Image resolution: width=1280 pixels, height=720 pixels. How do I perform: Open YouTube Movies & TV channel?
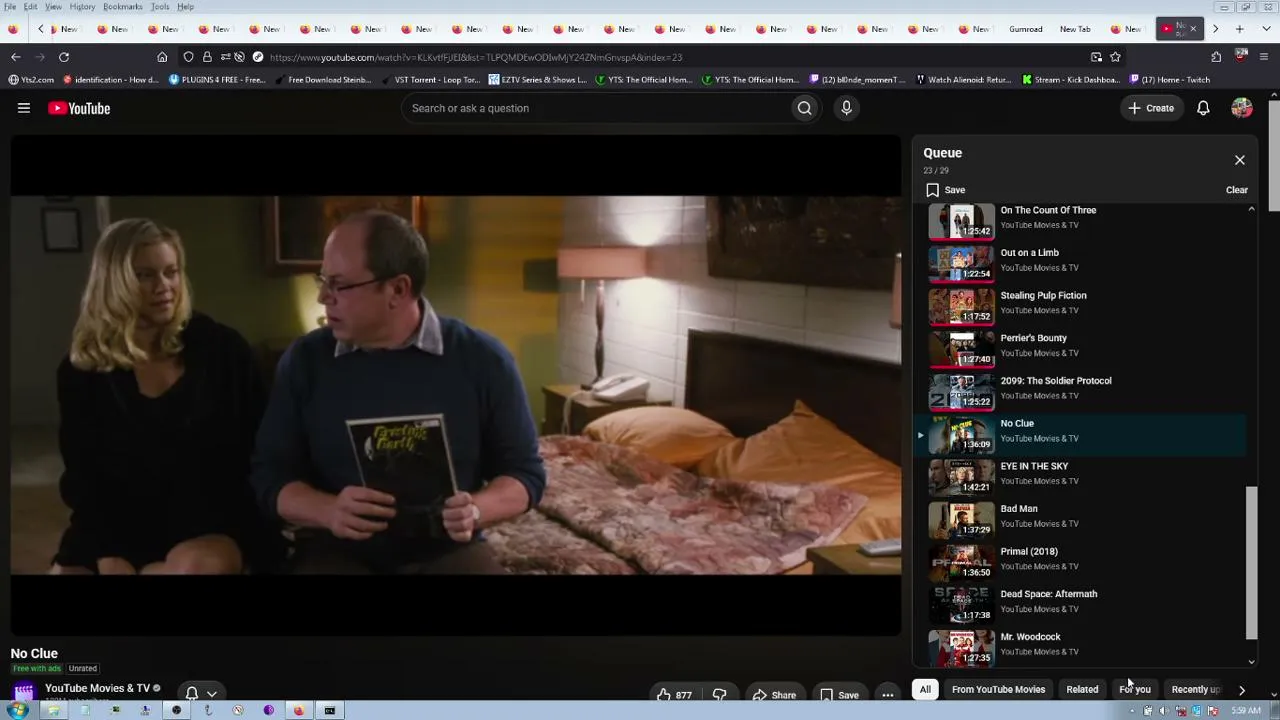click(x=97, y=688)
